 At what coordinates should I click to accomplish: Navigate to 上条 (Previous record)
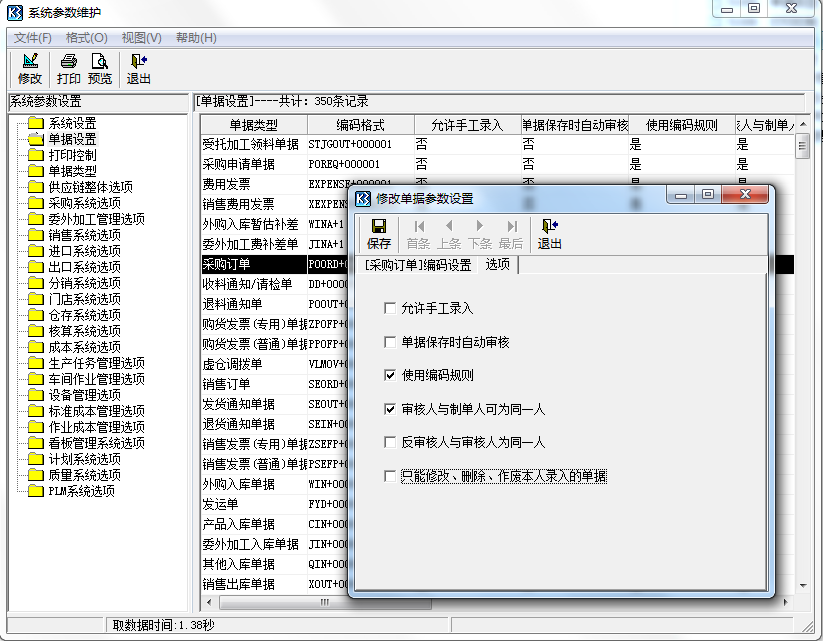point(450,232)
